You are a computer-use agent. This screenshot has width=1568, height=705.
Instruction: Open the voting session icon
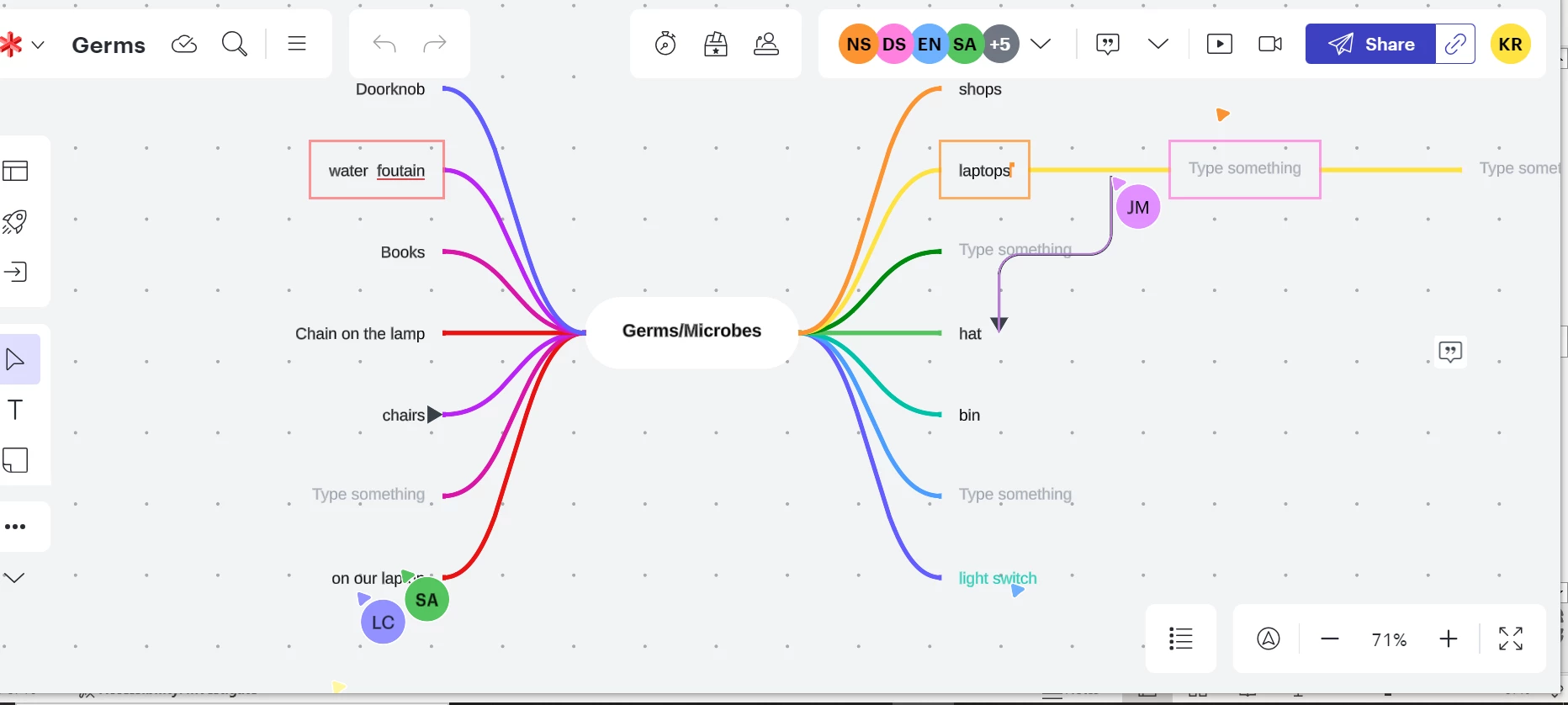716,44
